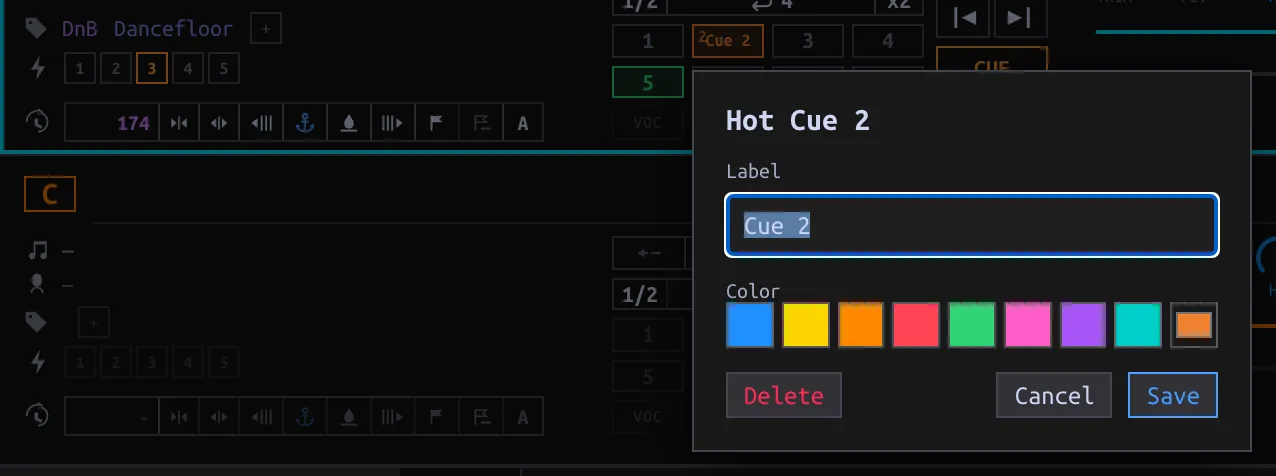Viewport: 1276px width, 476px height.
Task: Save the Hot Cue 2 changes
Action: 1173,395
